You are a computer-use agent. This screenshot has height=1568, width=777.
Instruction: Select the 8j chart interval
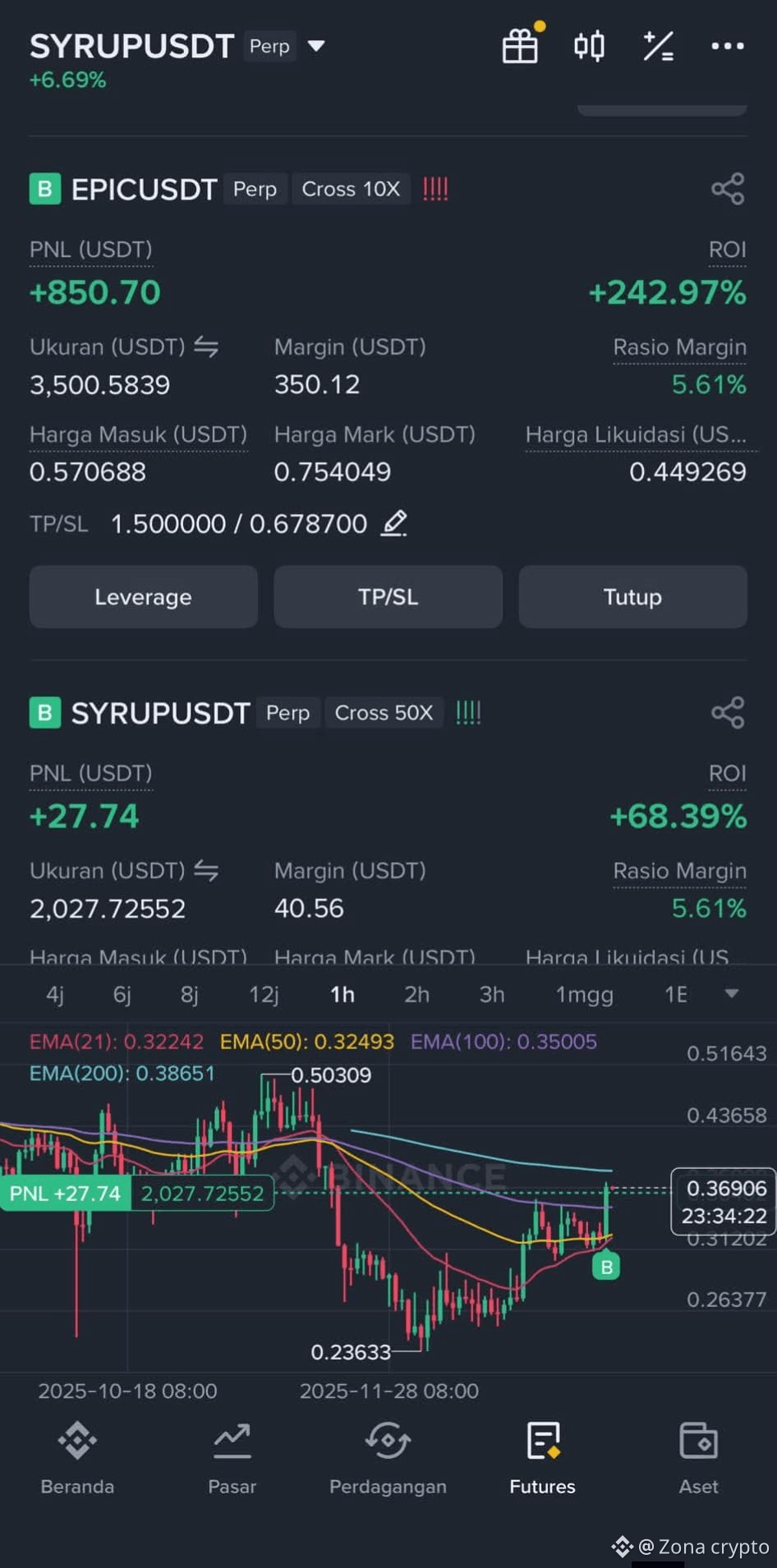(189, 995)
